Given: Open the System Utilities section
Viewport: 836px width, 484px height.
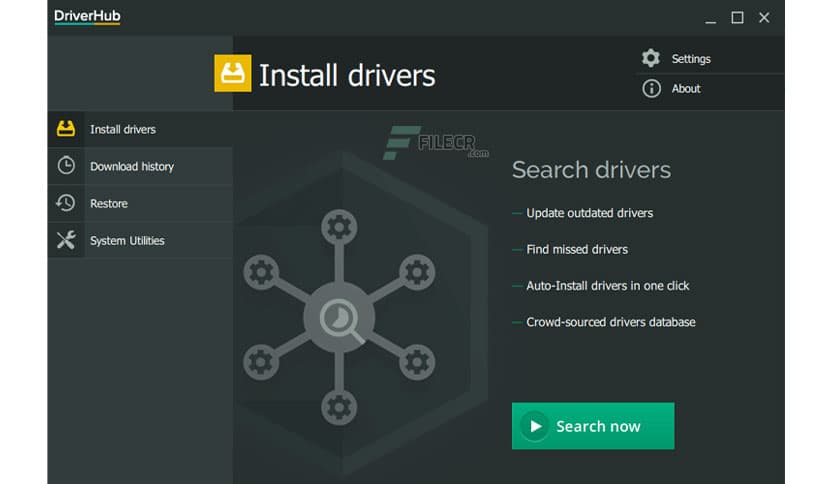Looking at the screenshot, I should 140,240.
